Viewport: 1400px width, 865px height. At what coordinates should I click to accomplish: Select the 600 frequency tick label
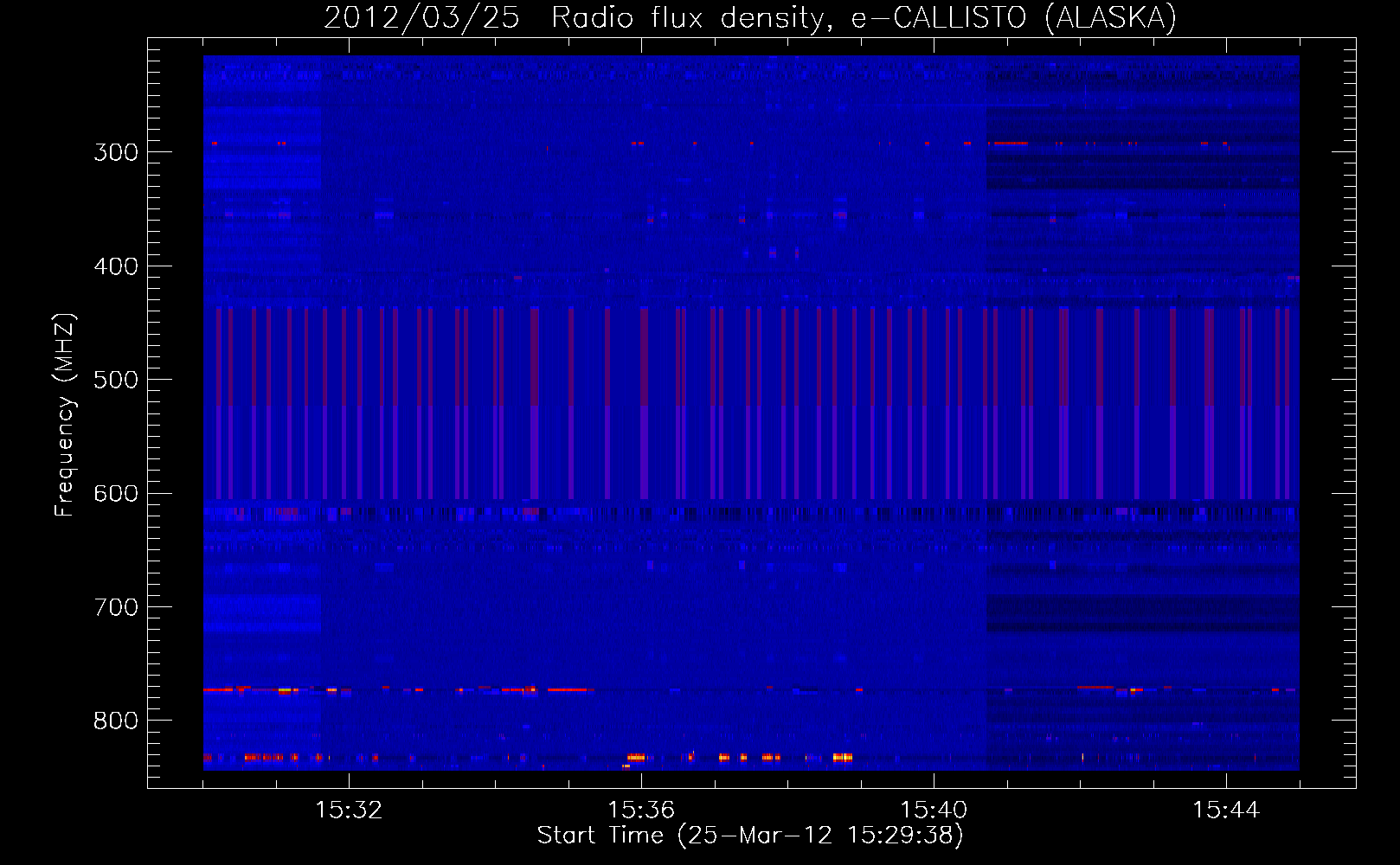116,494
